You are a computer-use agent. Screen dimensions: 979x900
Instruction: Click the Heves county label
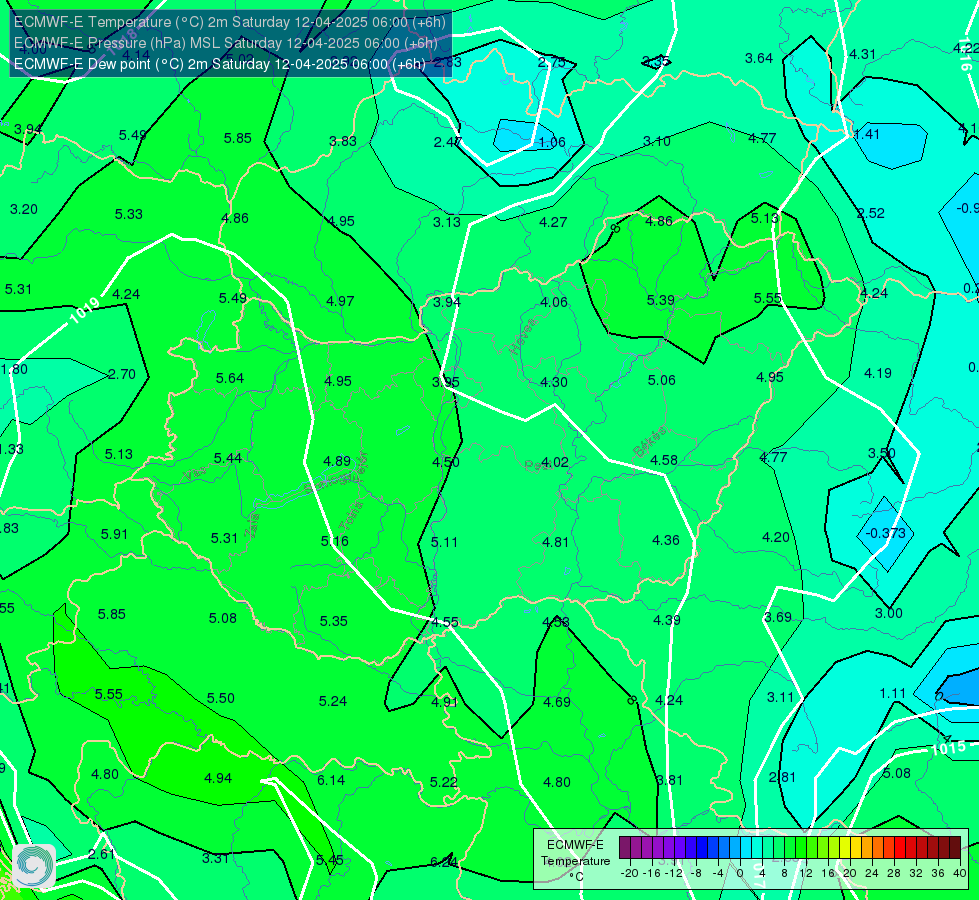(523, 336)
